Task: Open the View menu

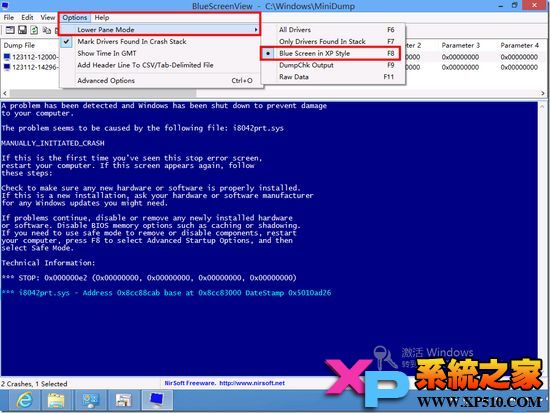Action: click(x=47, y=18)
